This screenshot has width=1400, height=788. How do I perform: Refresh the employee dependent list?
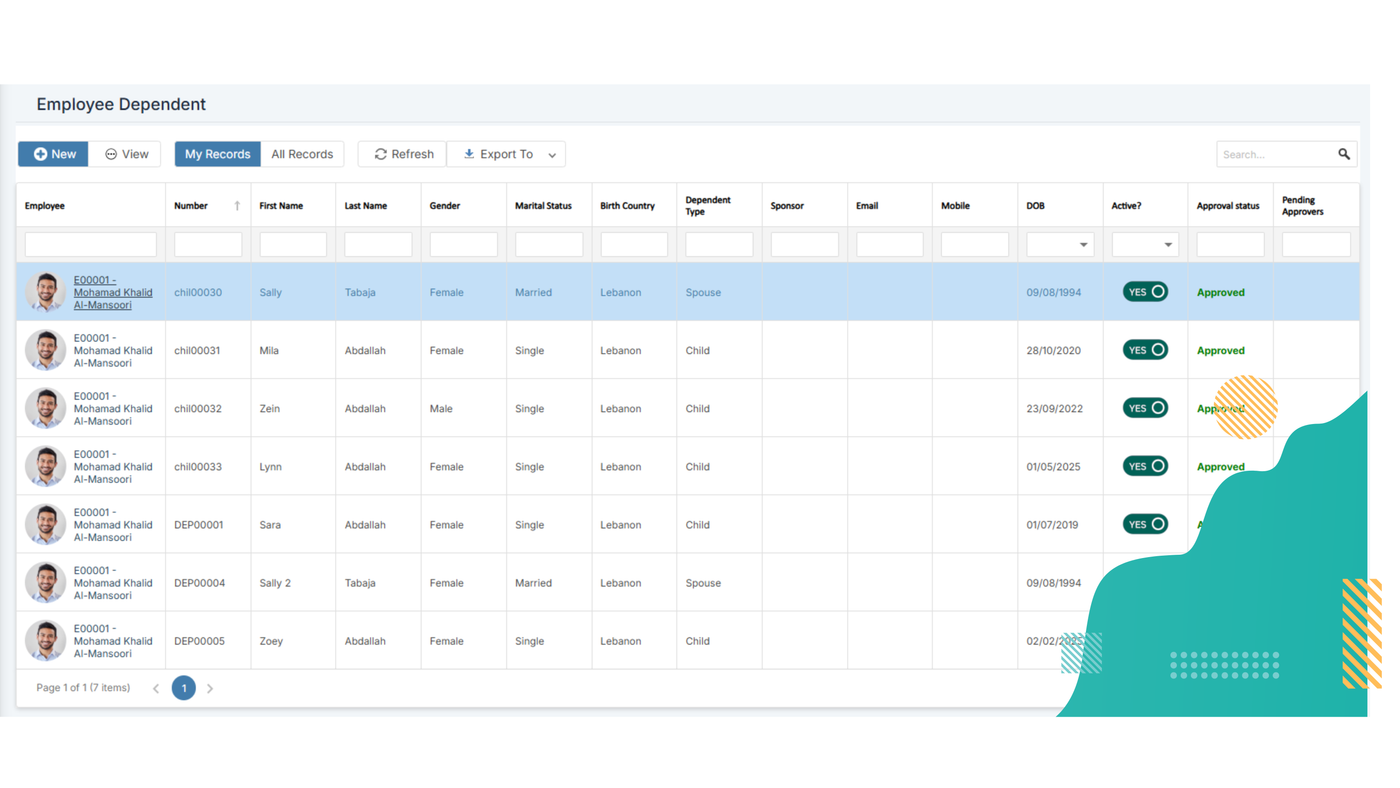(403, 154)
